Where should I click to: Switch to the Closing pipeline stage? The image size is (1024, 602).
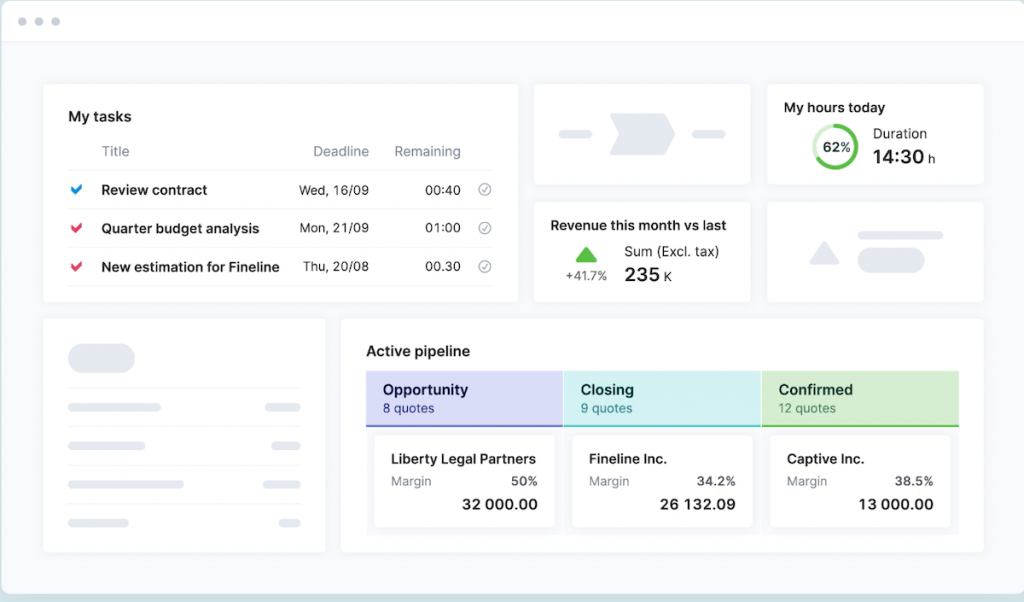point(662,398)
